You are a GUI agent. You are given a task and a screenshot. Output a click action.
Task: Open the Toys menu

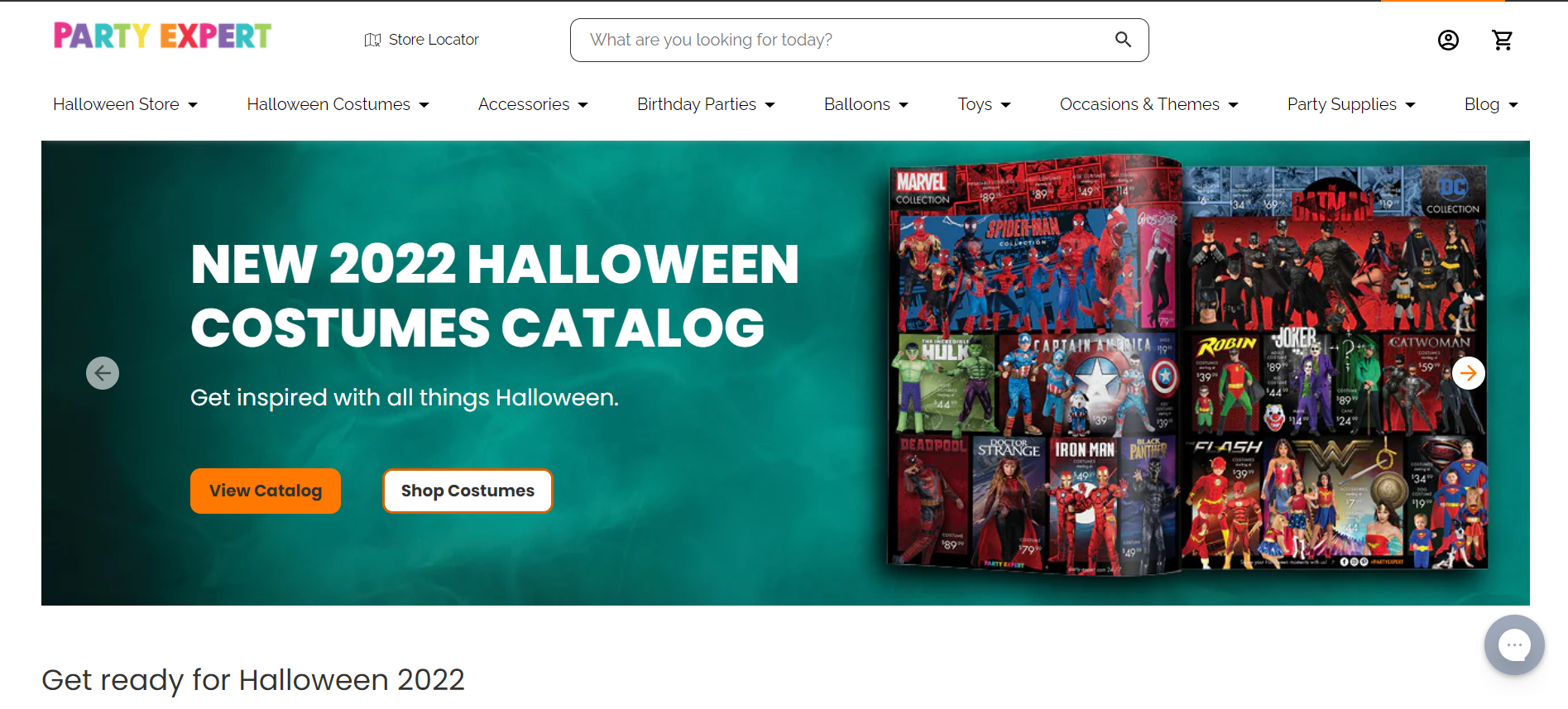[984, 104]
